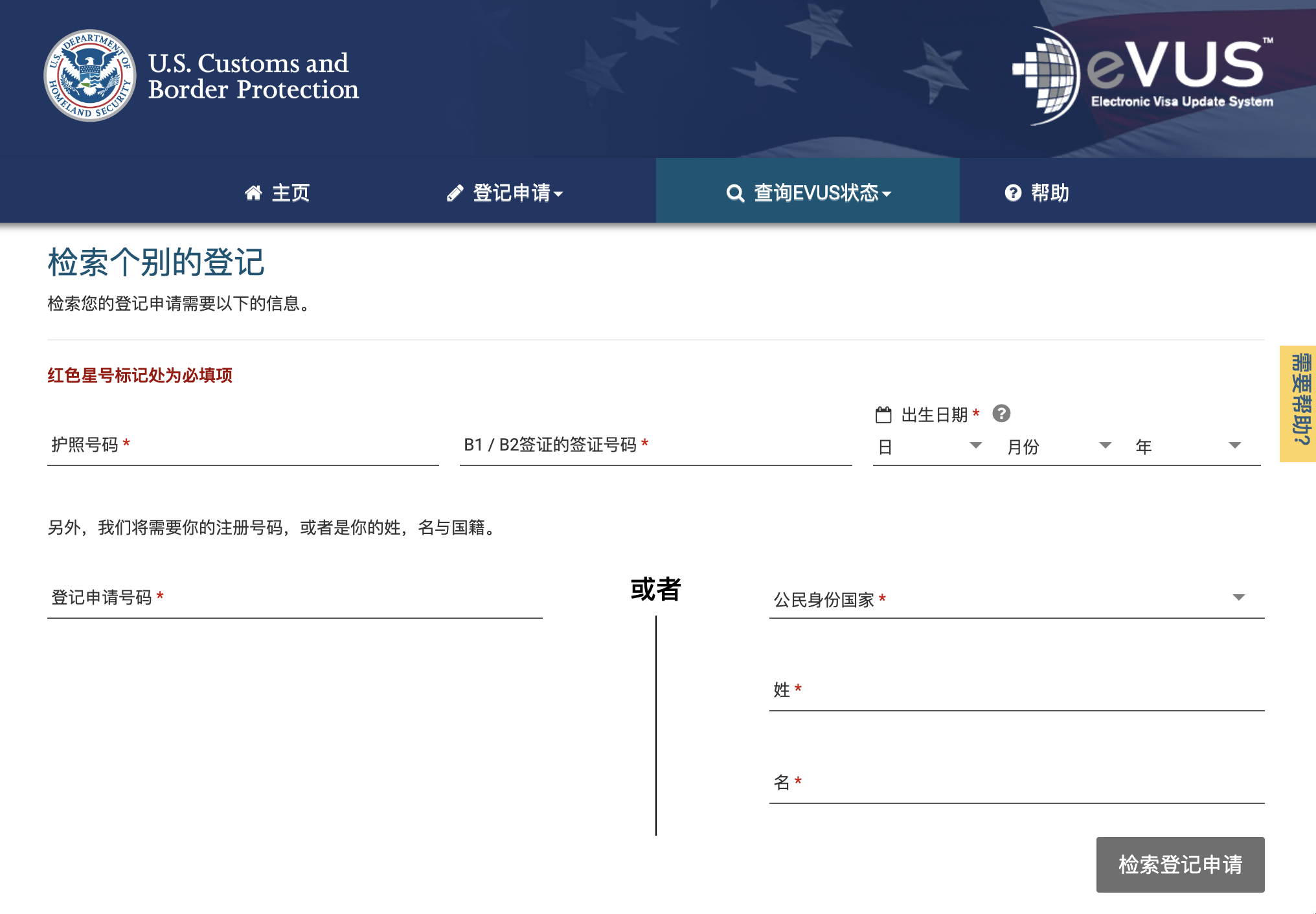Click the pencil icon beside 登记申请

click(456, 192)
